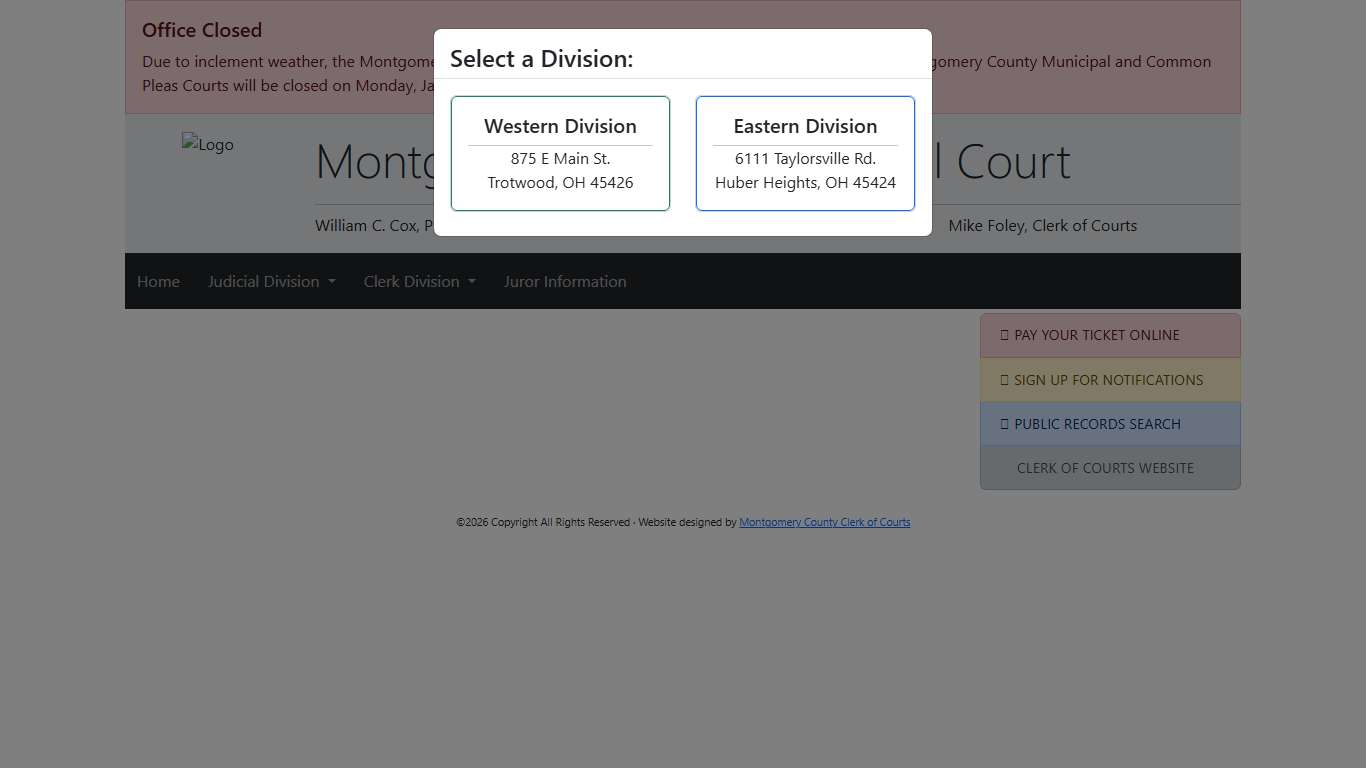Click the ticket icon beside Pay Your Ticket Online
Screen dimensions: 1366x768
pyautogui.click(x=1004, y=335)
